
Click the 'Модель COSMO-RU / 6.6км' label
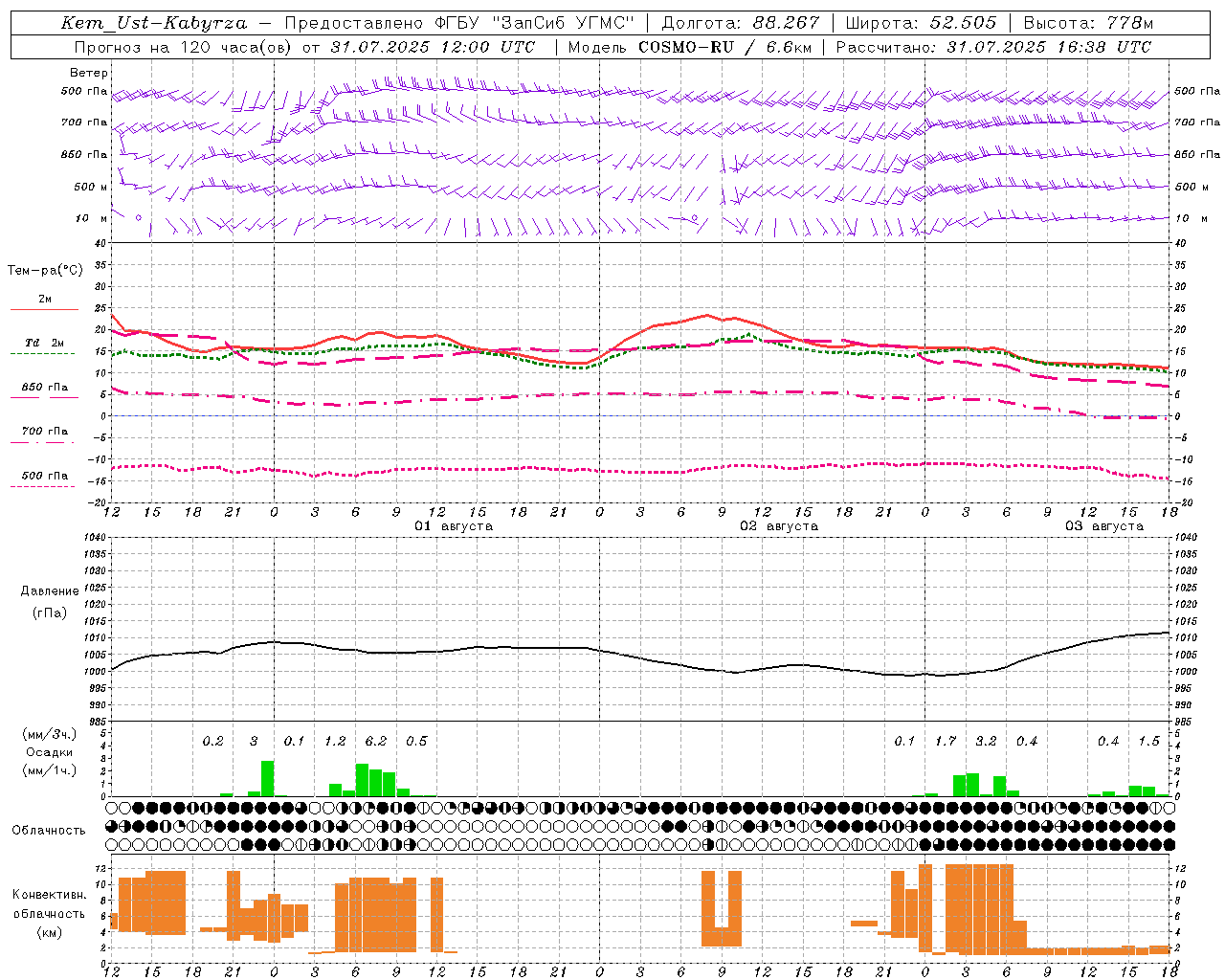(x=690, y=47)
